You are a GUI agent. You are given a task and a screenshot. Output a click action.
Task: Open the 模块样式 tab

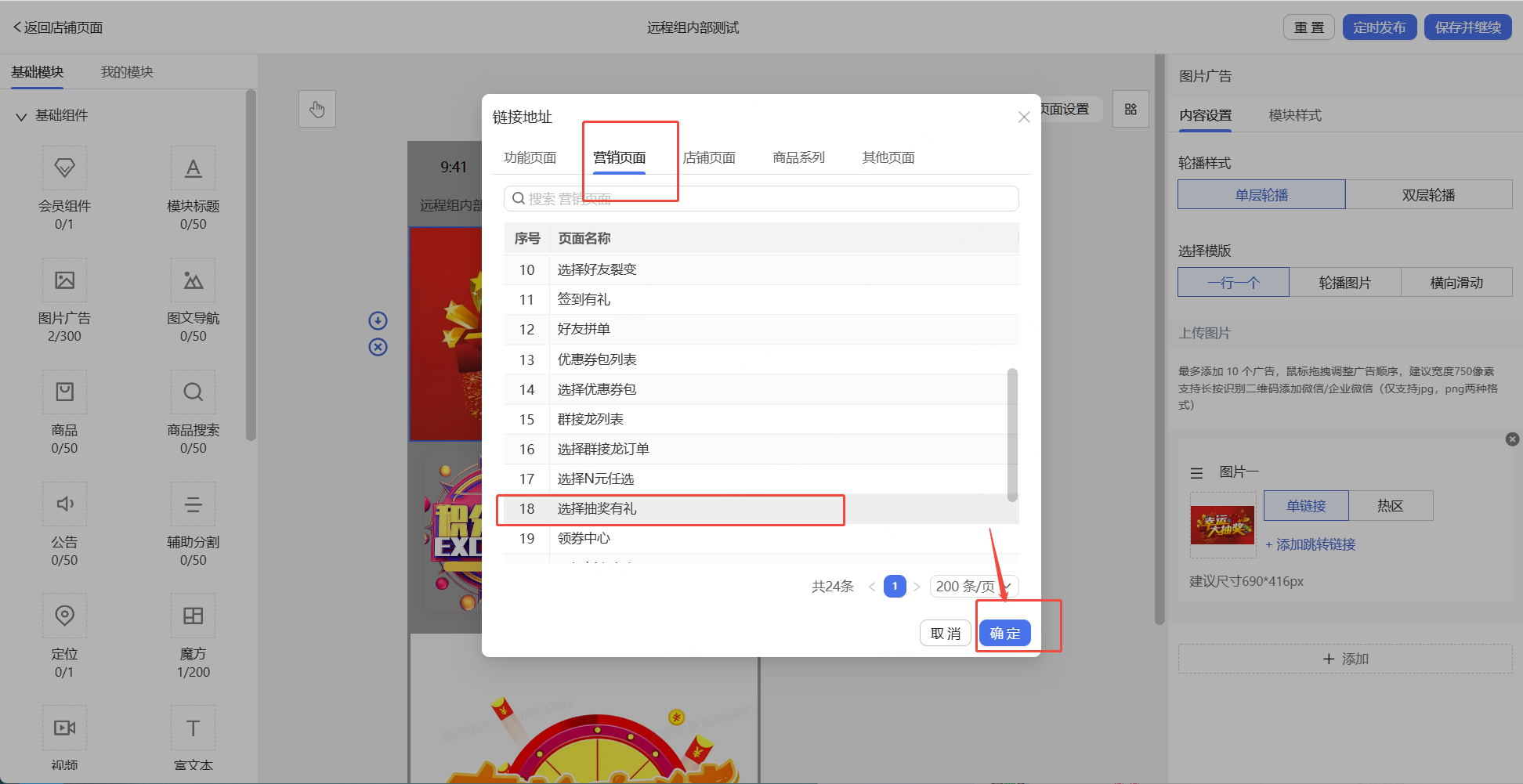click(x=1295, y=115)
